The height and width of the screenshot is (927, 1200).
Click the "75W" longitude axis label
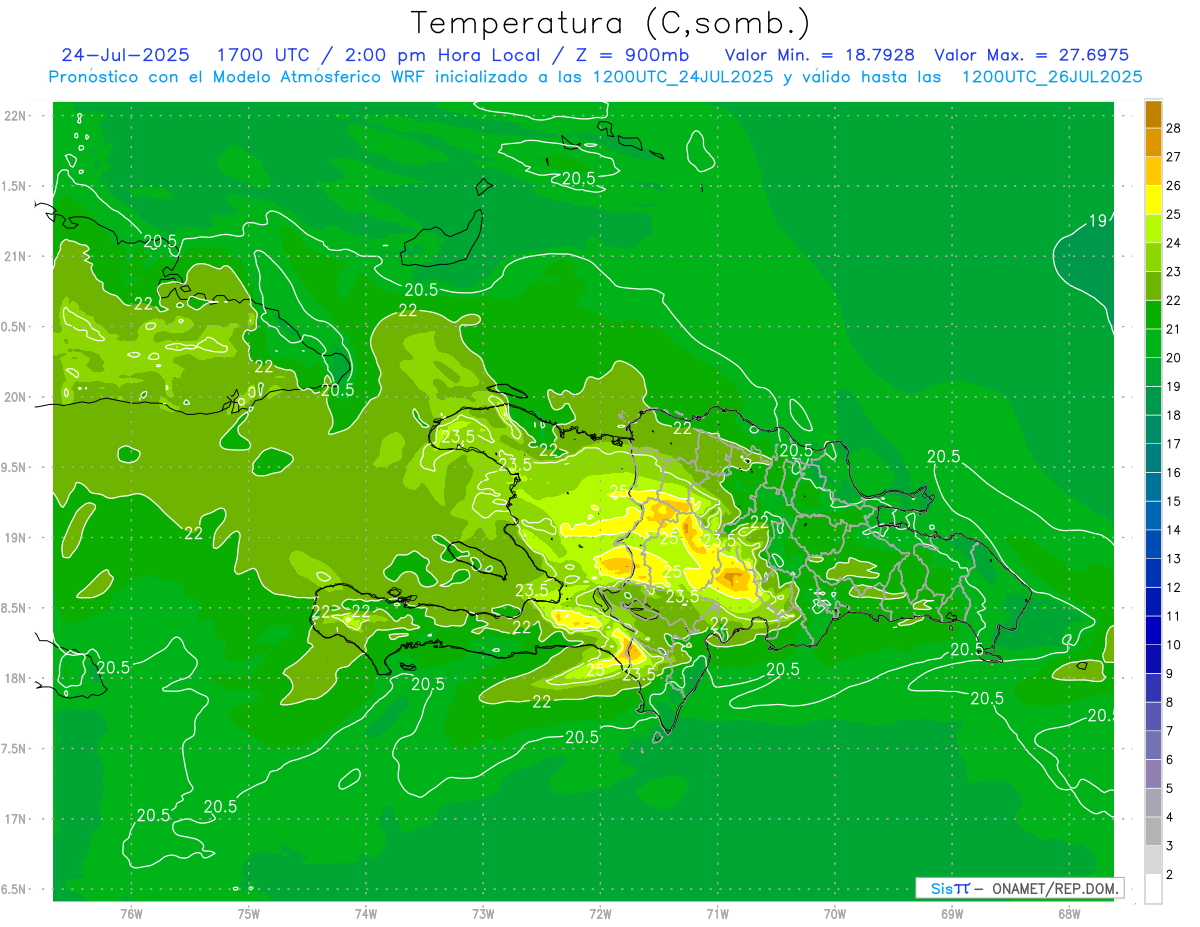point(248,914)
